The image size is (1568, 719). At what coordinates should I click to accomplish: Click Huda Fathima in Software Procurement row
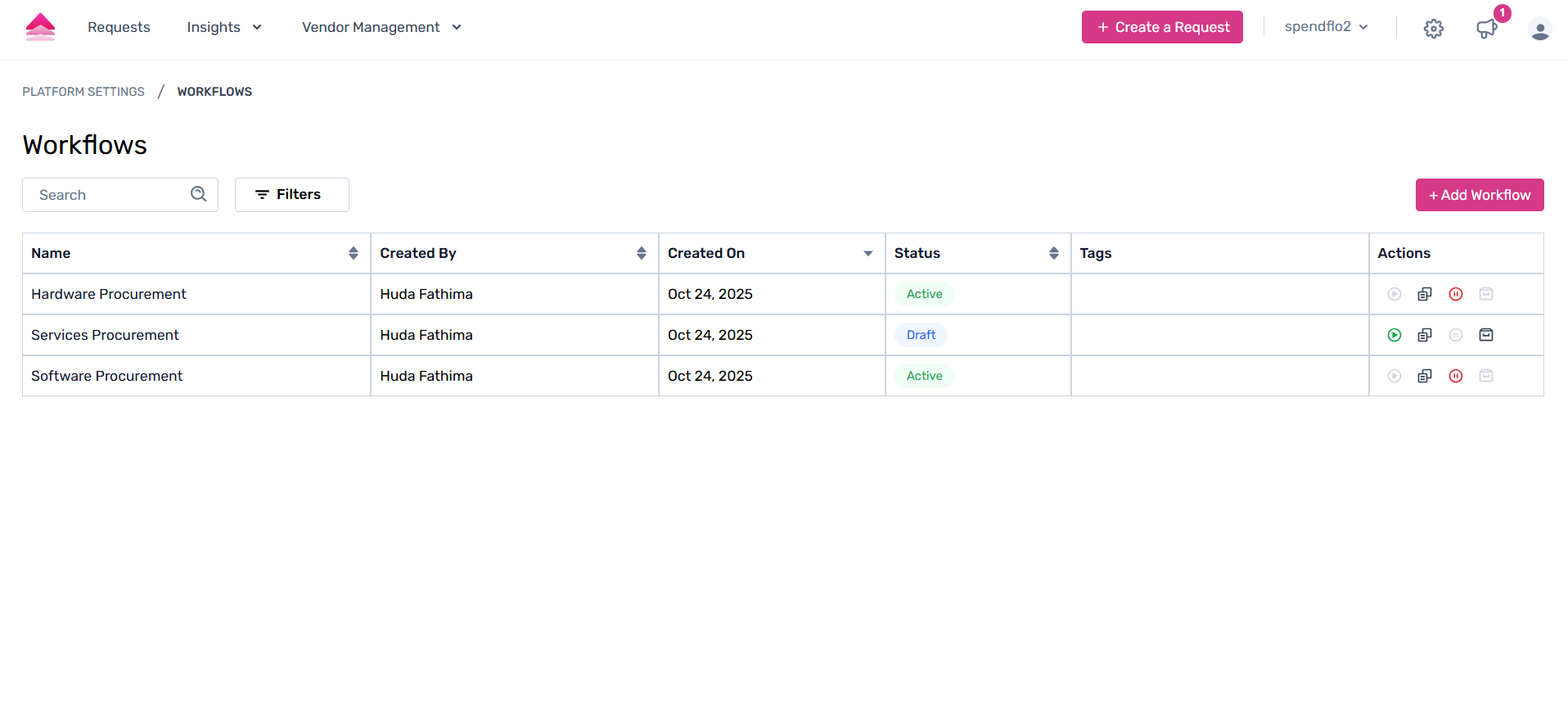[x=426, y=376]
